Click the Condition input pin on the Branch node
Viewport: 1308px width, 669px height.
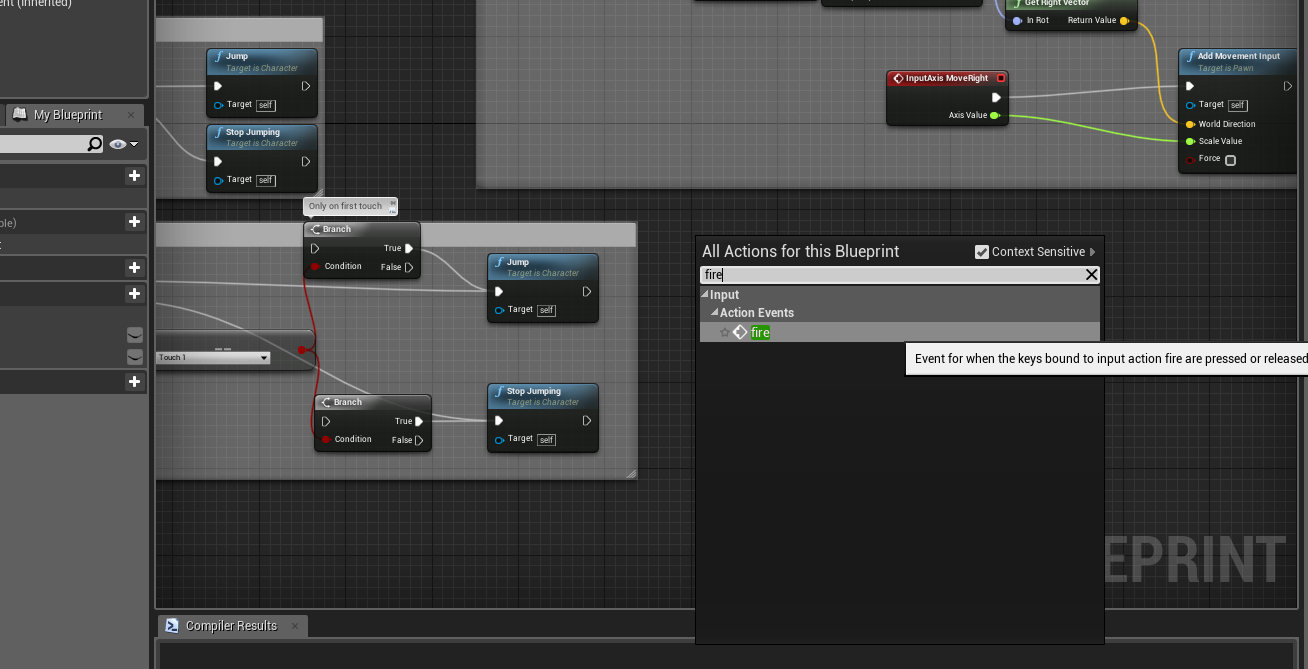314,266
